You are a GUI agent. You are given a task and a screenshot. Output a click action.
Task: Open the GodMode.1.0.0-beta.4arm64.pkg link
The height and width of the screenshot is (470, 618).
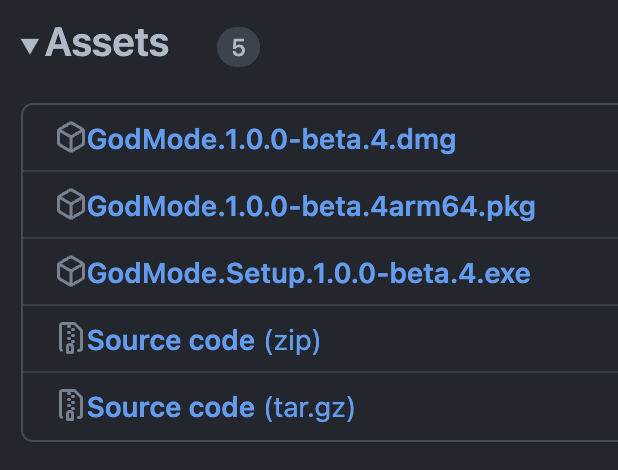click(311, 207)
